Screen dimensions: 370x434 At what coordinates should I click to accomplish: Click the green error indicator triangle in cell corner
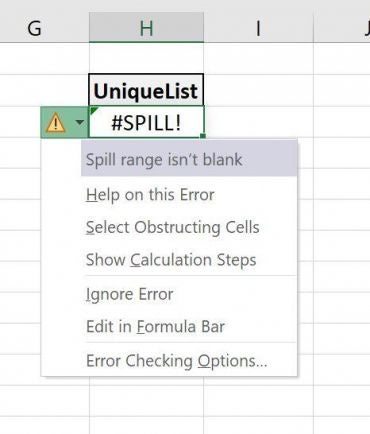coord(93,110)
